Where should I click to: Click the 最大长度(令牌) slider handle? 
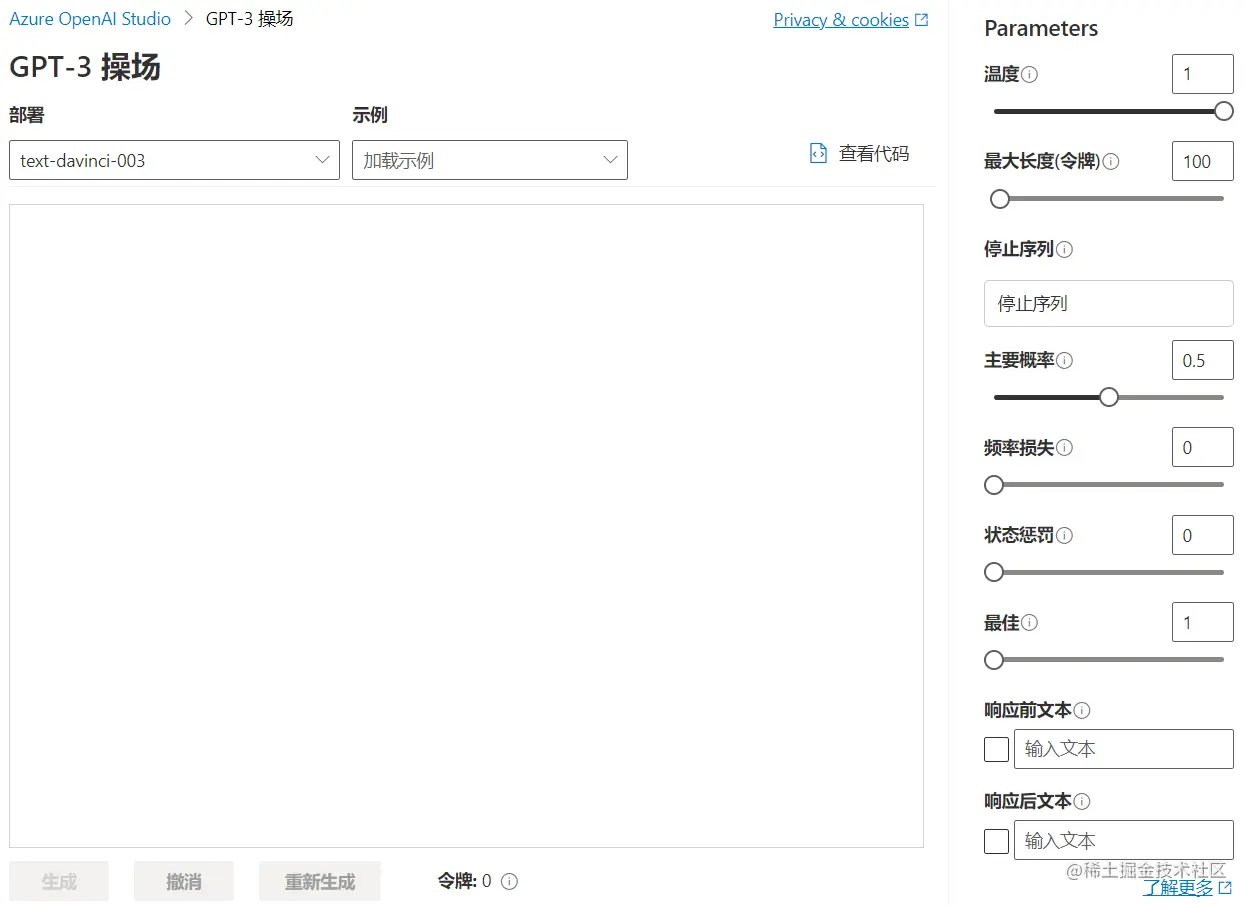[x=1000, y=199]
